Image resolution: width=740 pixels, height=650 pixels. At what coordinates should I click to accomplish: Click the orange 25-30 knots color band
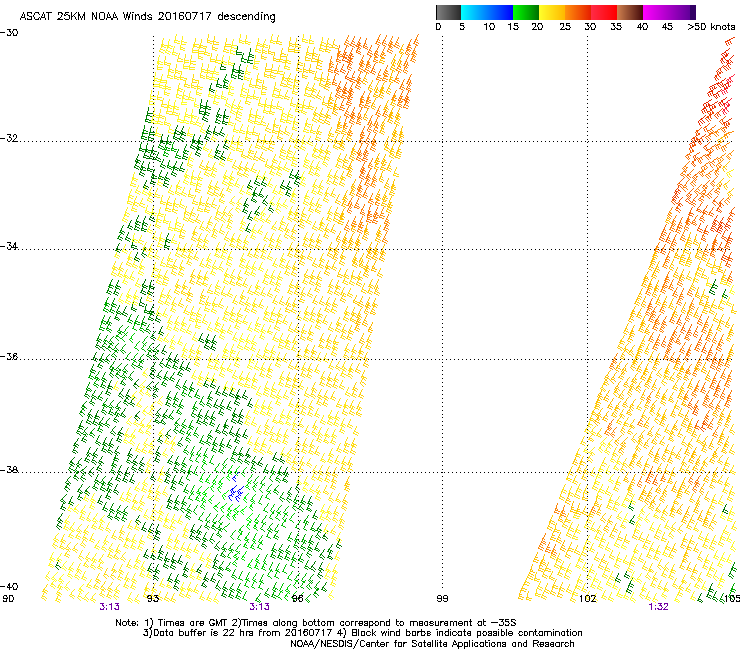pos(578,12)
